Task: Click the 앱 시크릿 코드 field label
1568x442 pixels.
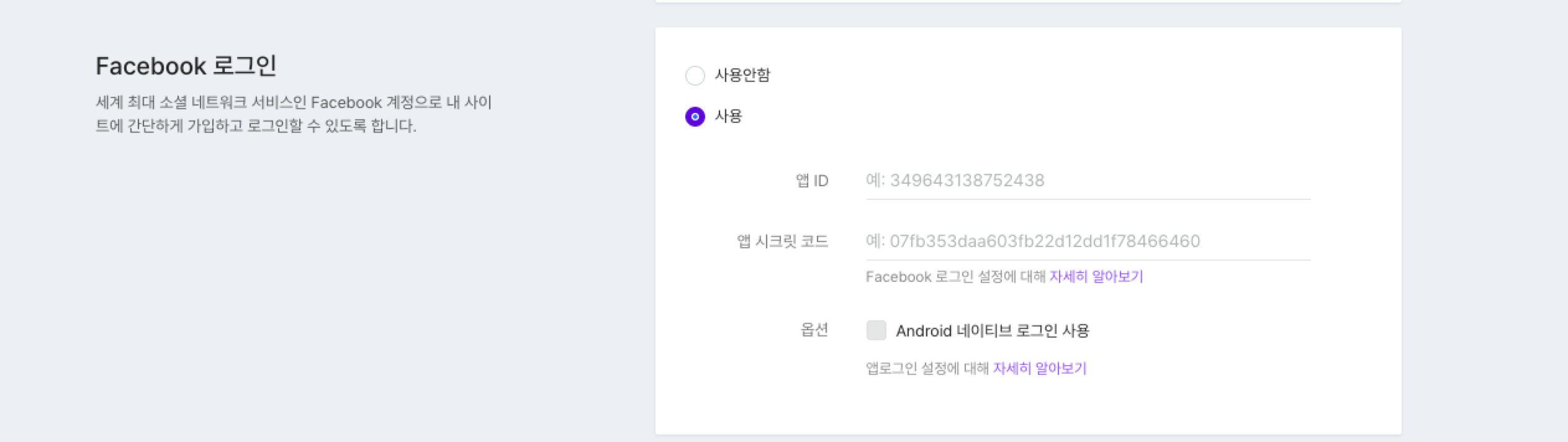Action: click(782, 241)
